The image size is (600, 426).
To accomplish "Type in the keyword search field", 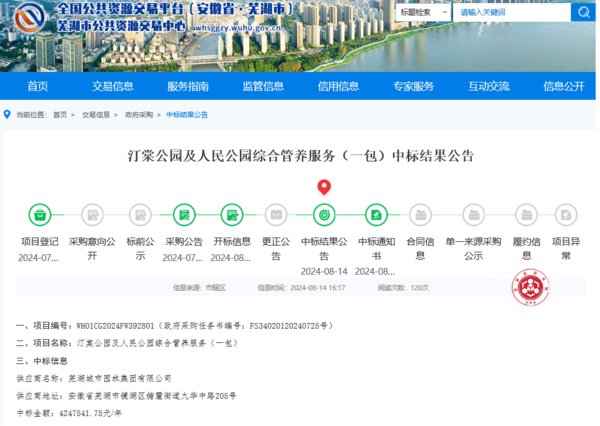I will click(510, 13).
